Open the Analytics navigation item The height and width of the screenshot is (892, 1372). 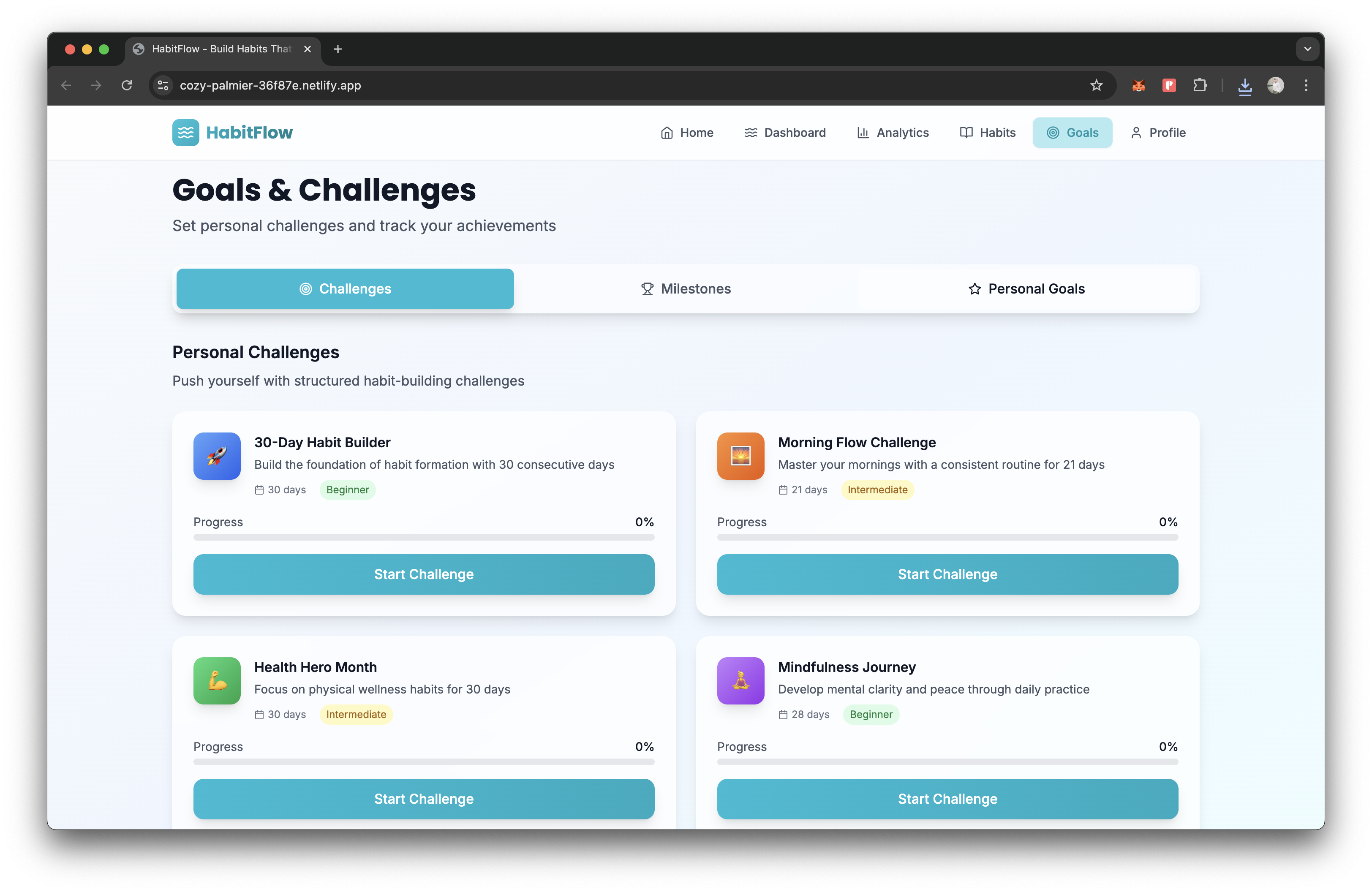[893, 133]
